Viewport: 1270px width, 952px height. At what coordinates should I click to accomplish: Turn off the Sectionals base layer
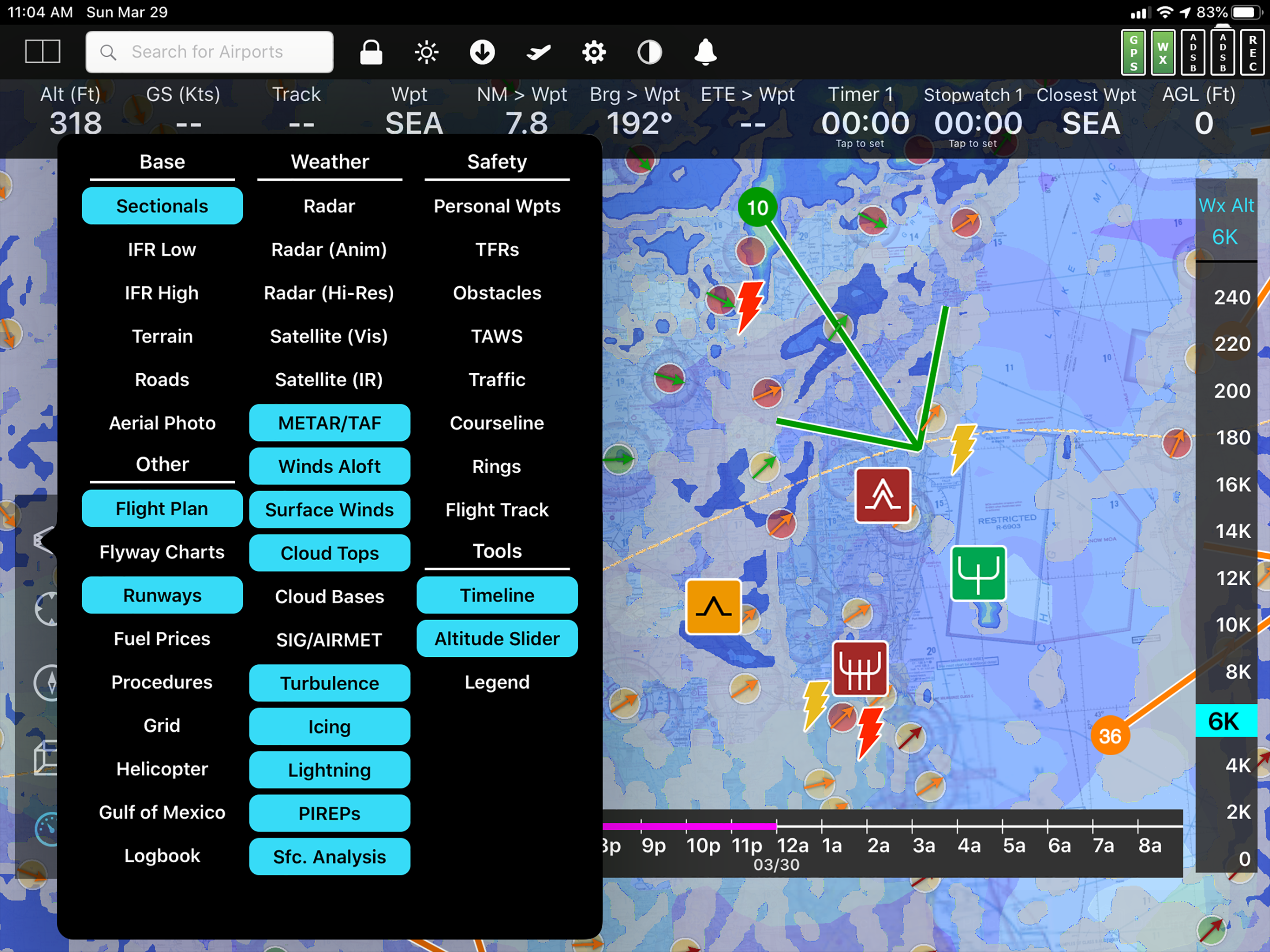(x=162, y=206)
